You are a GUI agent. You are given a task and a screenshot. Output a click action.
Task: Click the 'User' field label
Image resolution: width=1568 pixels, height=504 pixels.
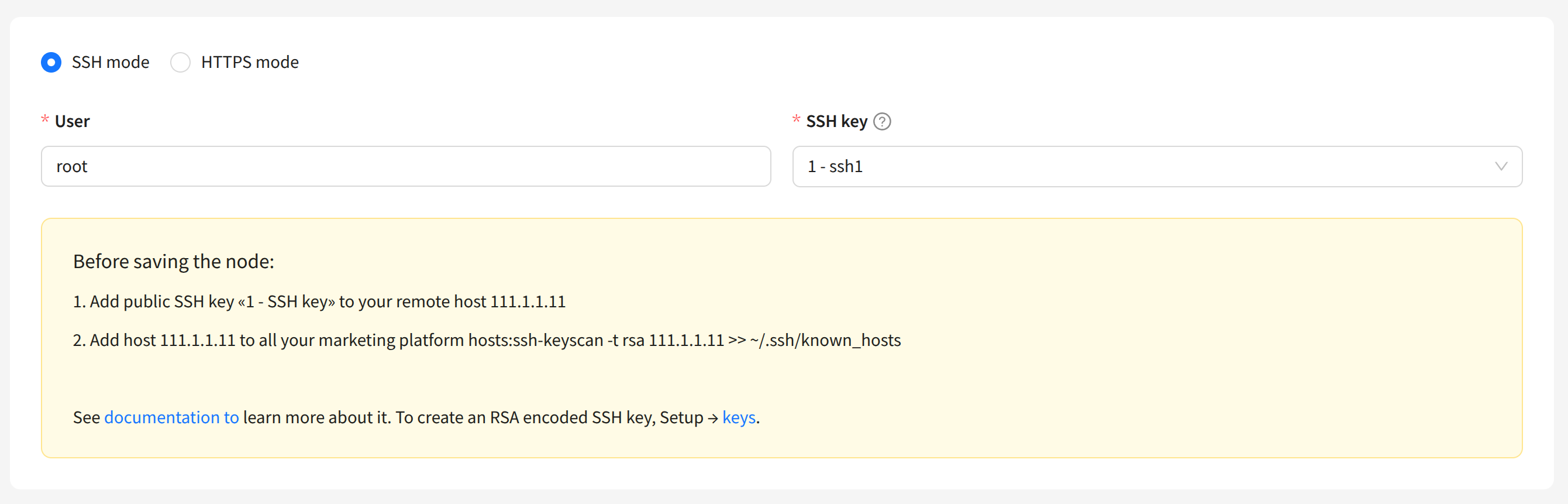72,121
